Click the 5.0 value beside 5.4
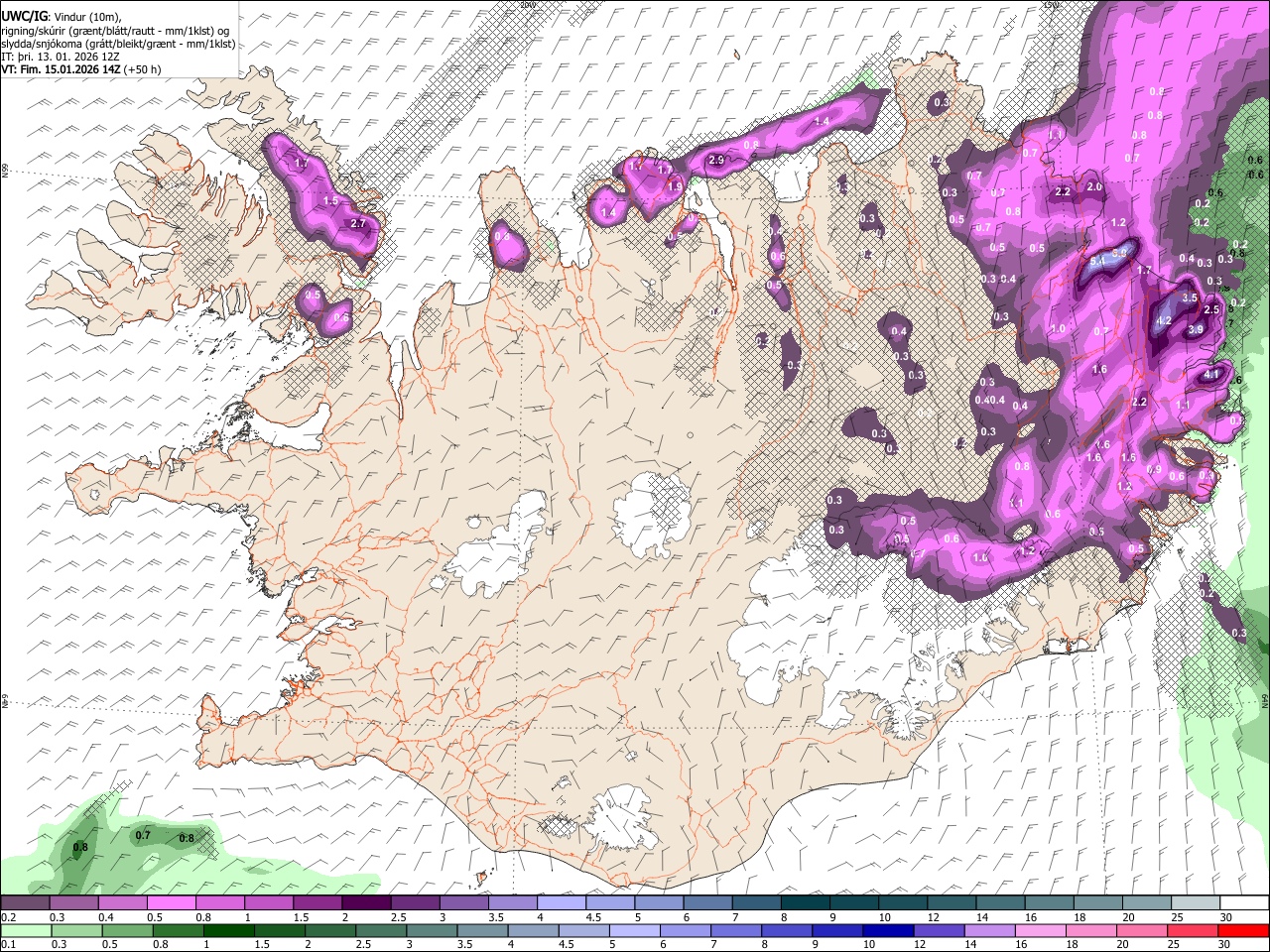This screenshot has width=1270, height=952. coord(1119,254)
